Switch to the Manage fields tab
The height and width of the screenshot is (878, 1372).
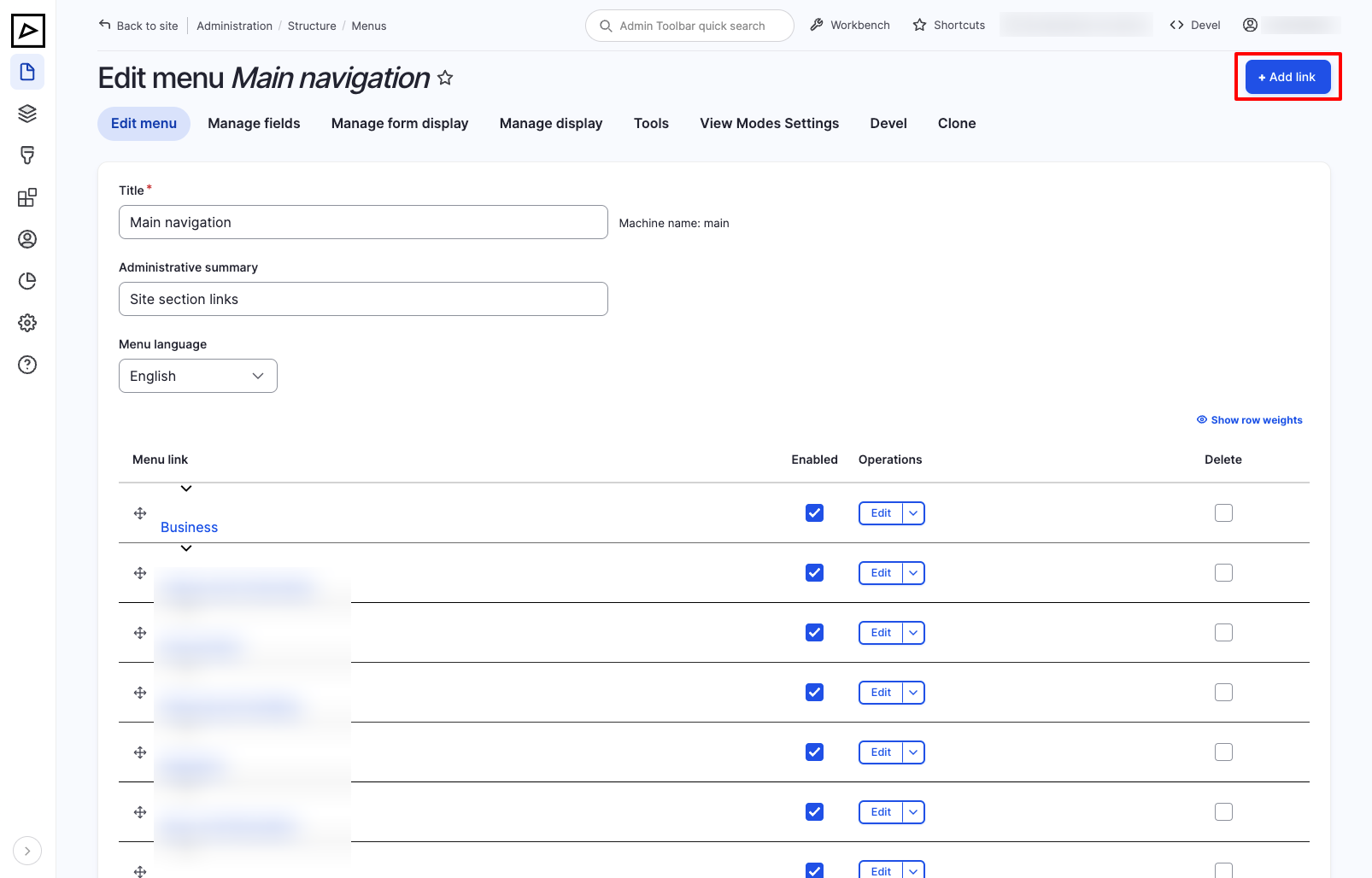pyautogui.click(x=253, y=123)
